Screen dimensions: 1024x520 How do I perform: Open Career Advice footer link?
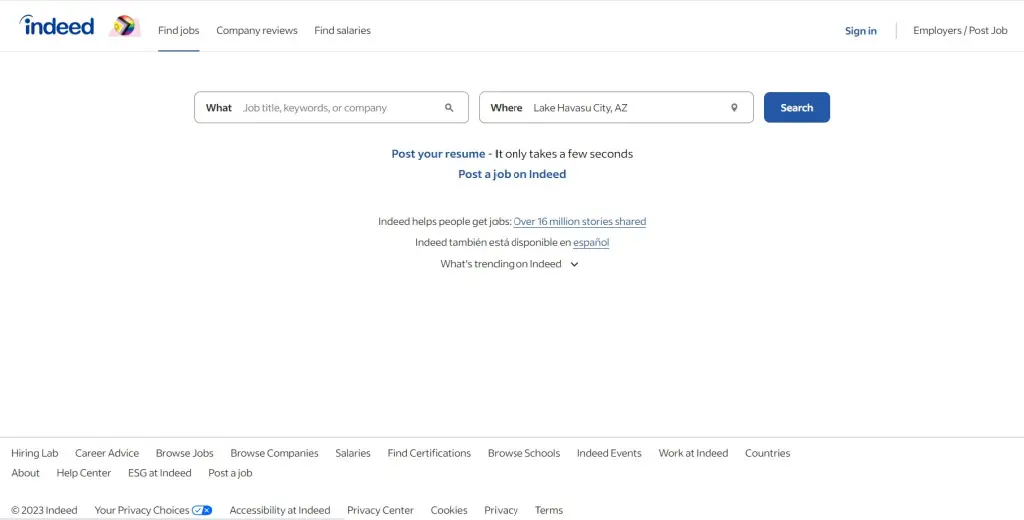pyautogui.click(x=107, y=453)
